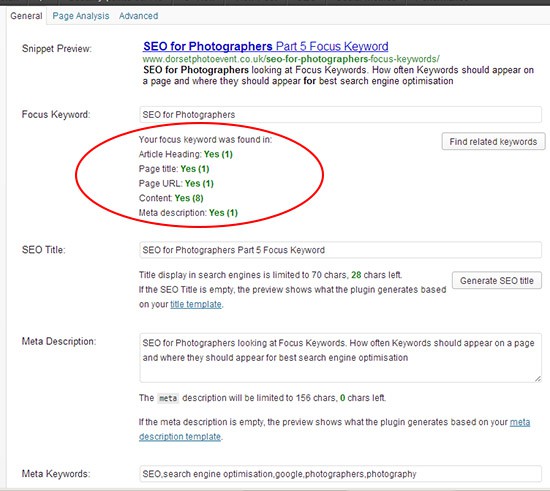Viewport: 550px width, 491px height.
Task: Click 'Your focus keyword was found in:' text
Action: (205, 140)
